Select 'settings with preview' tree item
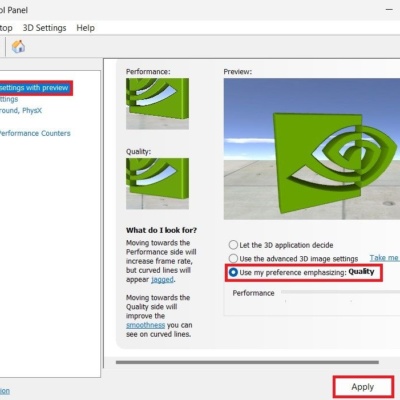400x400 pixels. click(33, 88)
